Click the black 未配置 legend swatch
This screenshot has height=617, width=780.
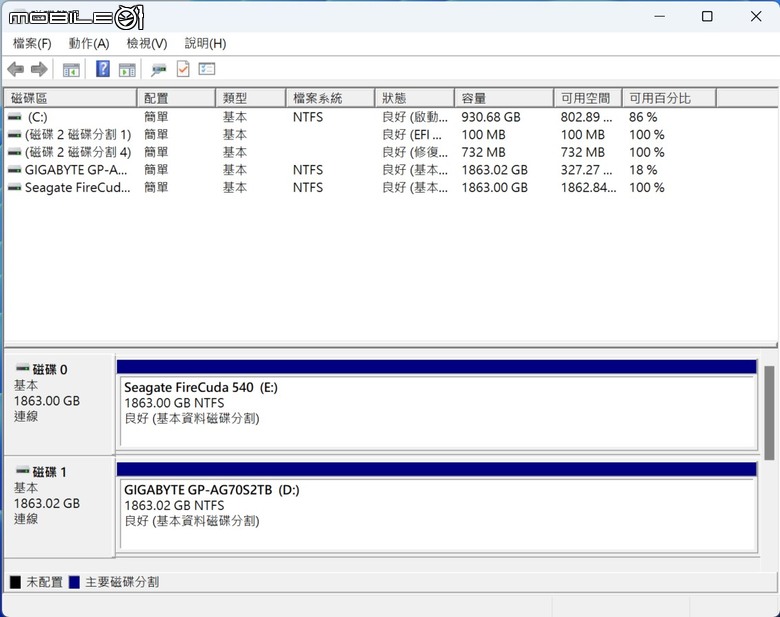coord(15,582)
